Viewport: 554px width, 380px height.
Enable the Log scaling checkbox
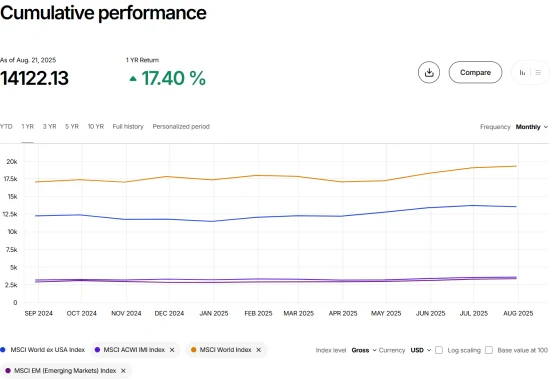point(439,350)
